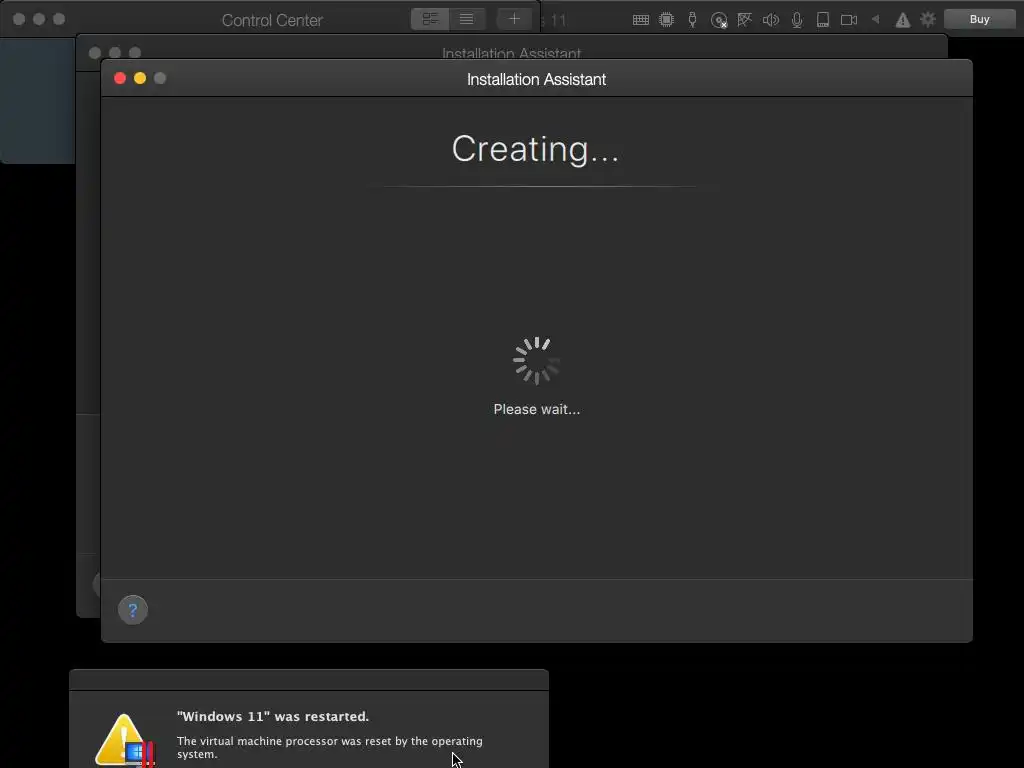Click the Control Center window title
Screen dimensions: 1024x768
(x=272, y=20)
